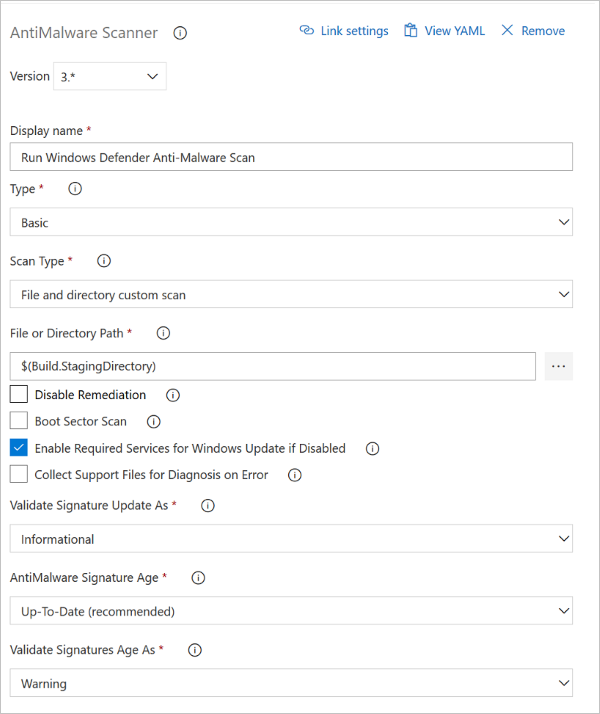Open the Version 3.* dropdown
The height and width of the screenshot is (714, 600).
point(110,76)
